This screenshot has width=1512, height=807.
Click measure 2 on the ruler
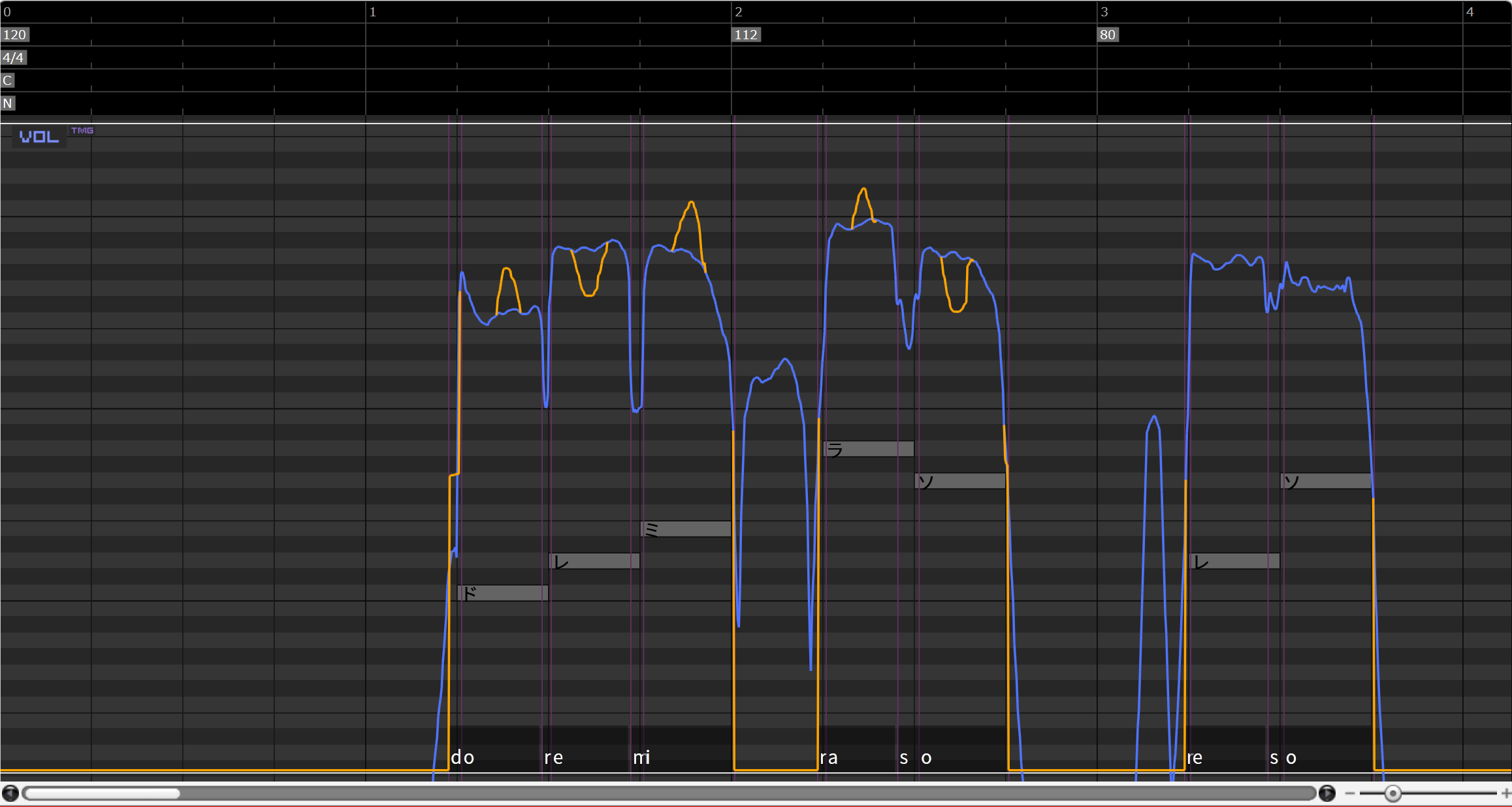(x=739, y=12)
